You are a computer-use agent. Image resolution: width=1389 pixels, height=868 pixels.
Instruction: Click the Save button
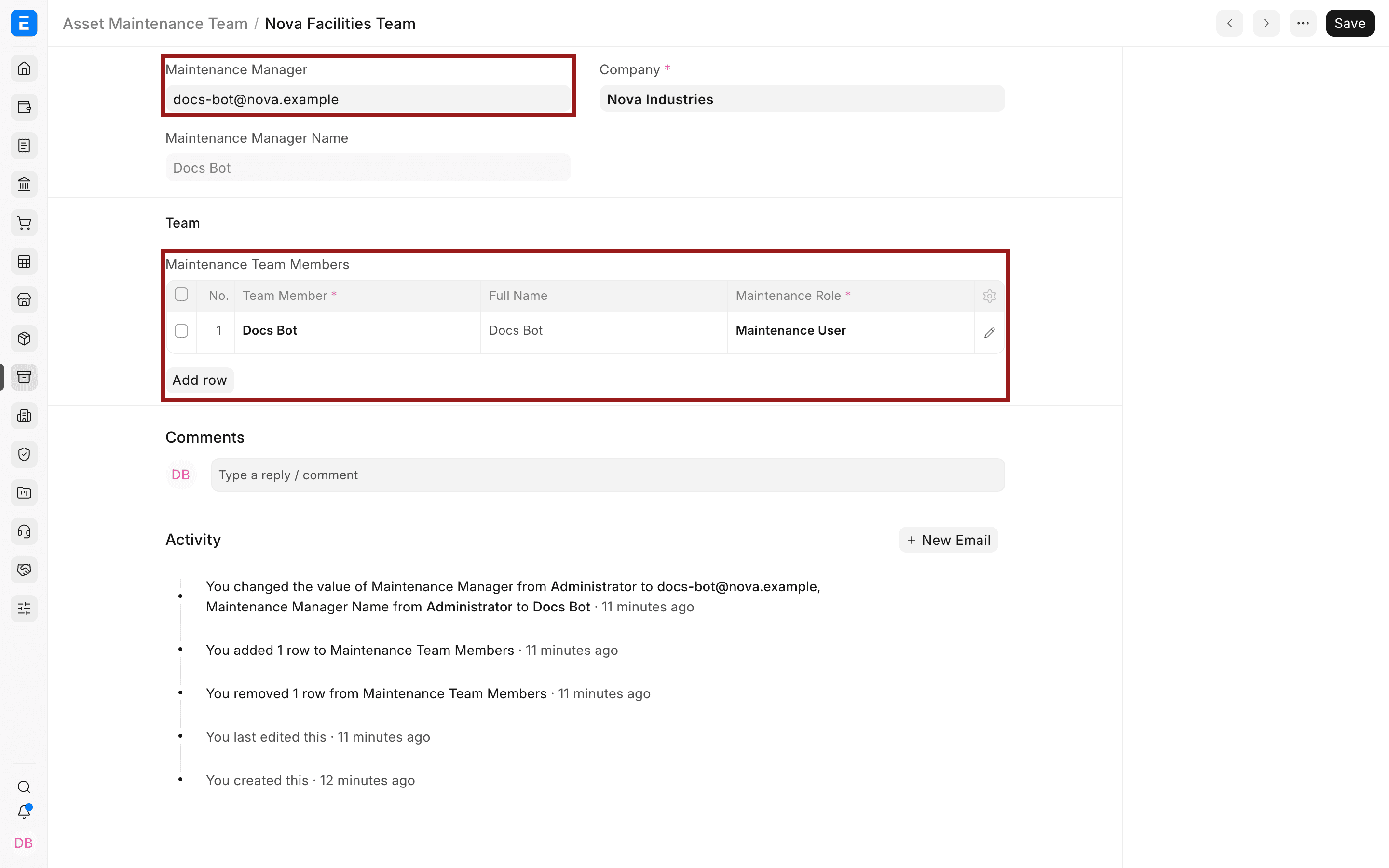click(1350, 24)
